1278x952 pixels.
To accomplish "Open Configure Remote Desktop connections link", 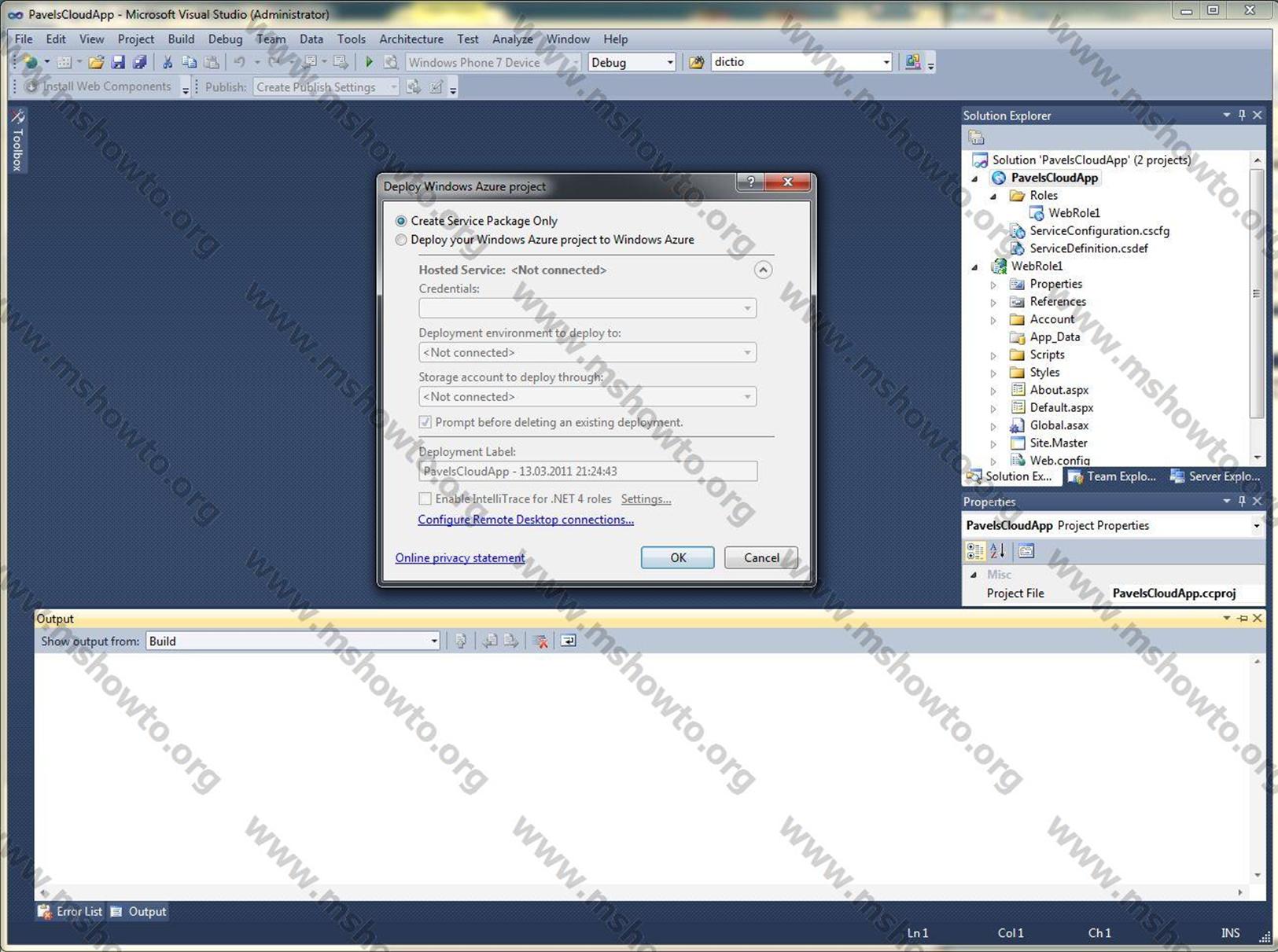I will coord(525,520).
